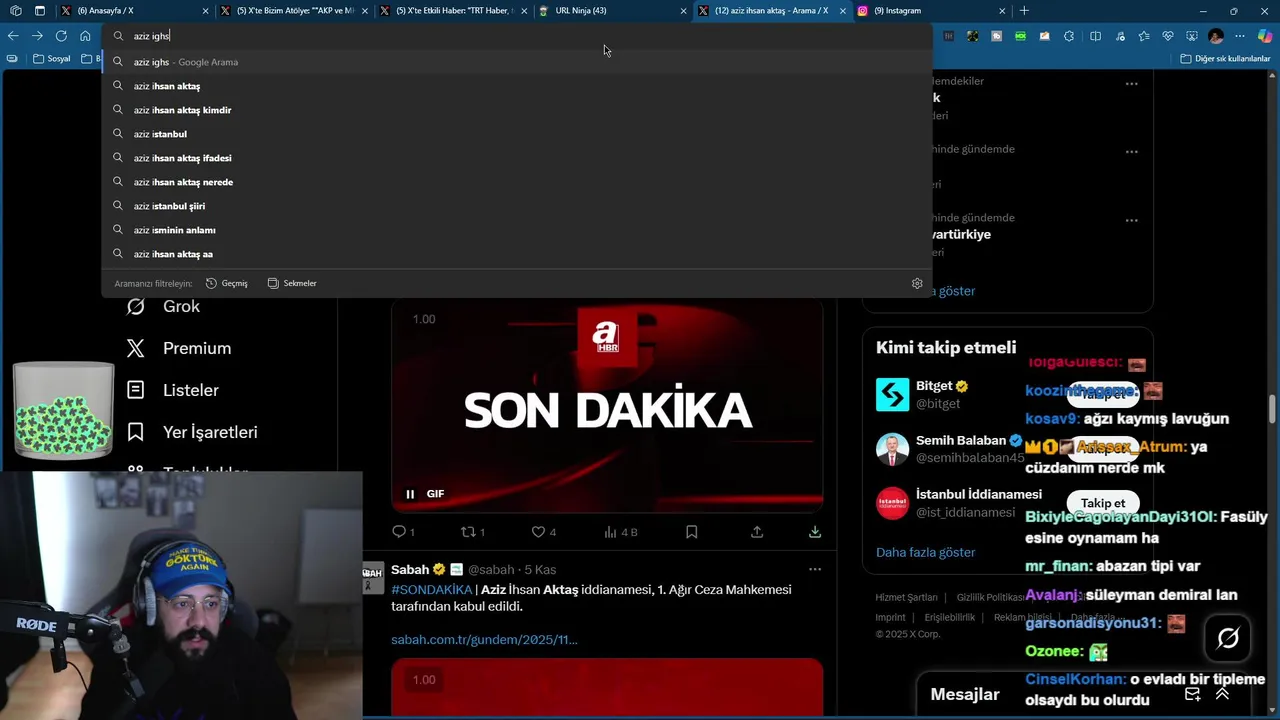Reload the page with the refresh icon
Viewport: 1280px width, 720px height.
click(x=61, y=36)
